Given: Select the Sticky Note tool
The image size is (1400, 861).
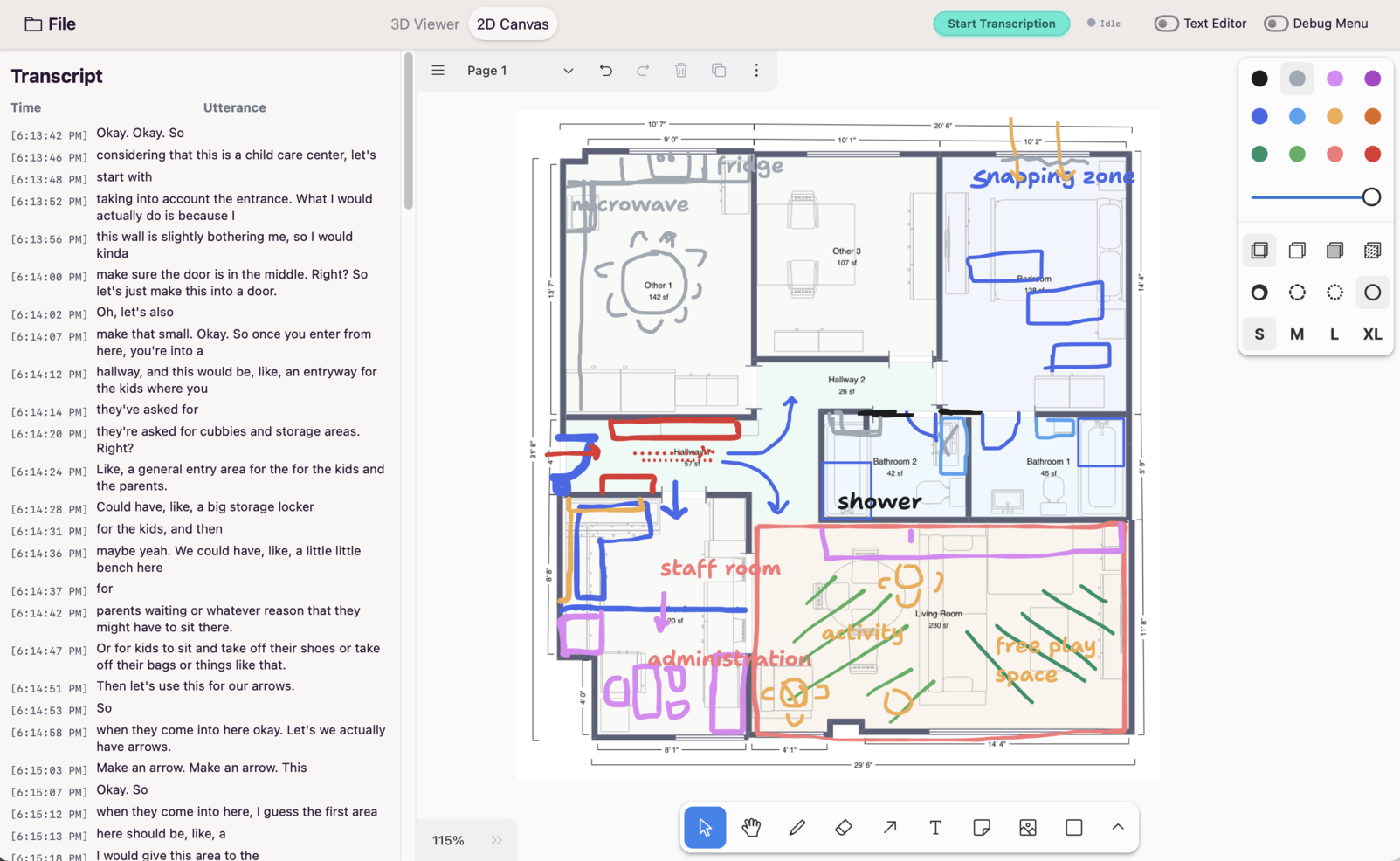Looking at the screenshot, I should click(x=982, y=827).
